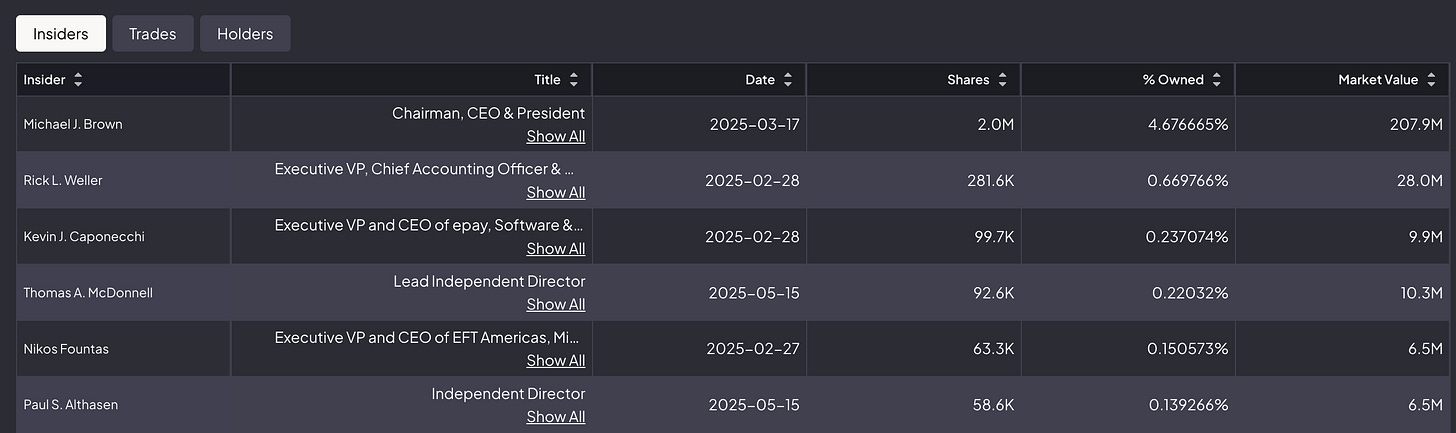Select Thomas A. McDonnell row name
Viewport: 1456px width, 433px height.
(88, 293)
